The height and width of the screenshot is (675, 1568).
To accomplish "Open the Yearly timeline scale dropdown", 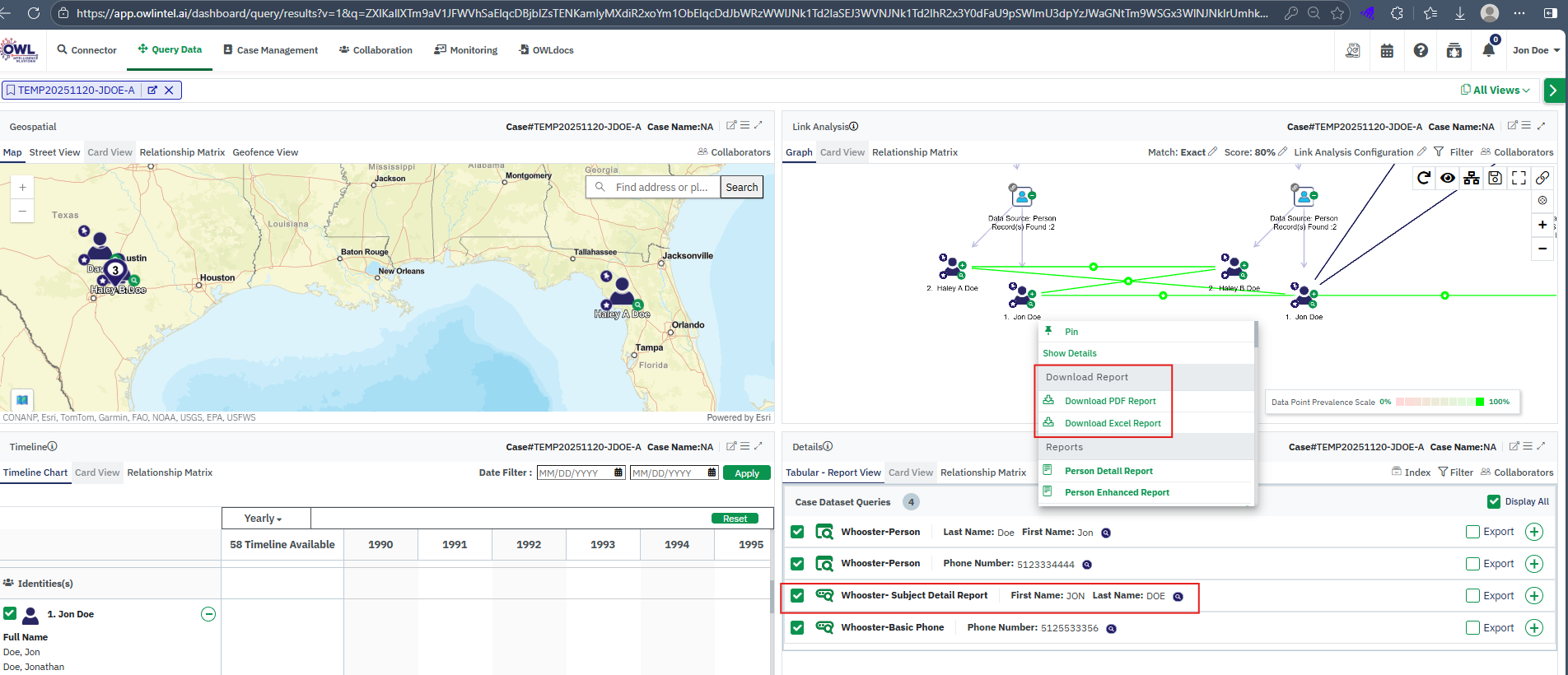I will (264, 519).
